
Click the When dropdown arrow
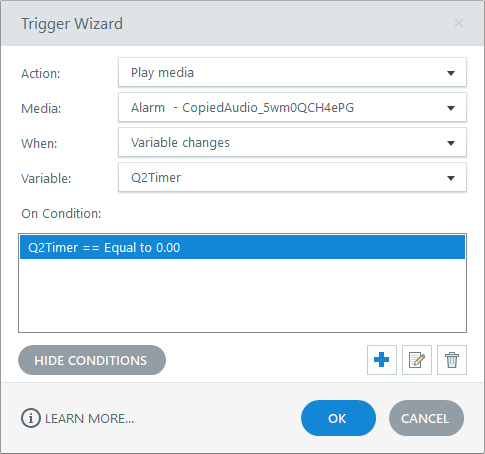(451, 143)
